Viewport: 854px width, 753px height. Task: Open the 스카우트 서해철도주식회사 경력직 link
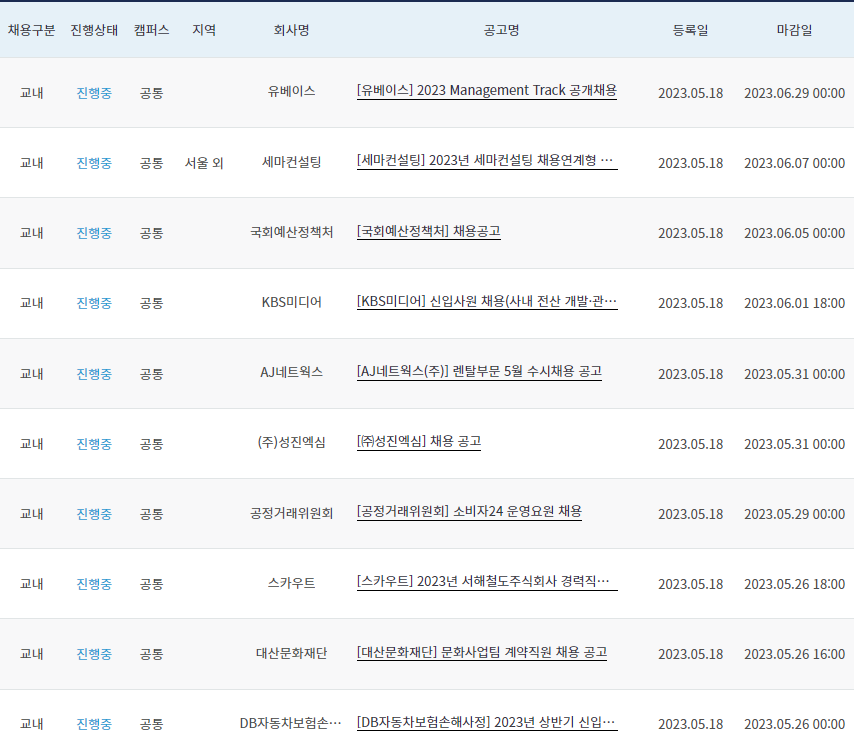(x=486, y=581)
